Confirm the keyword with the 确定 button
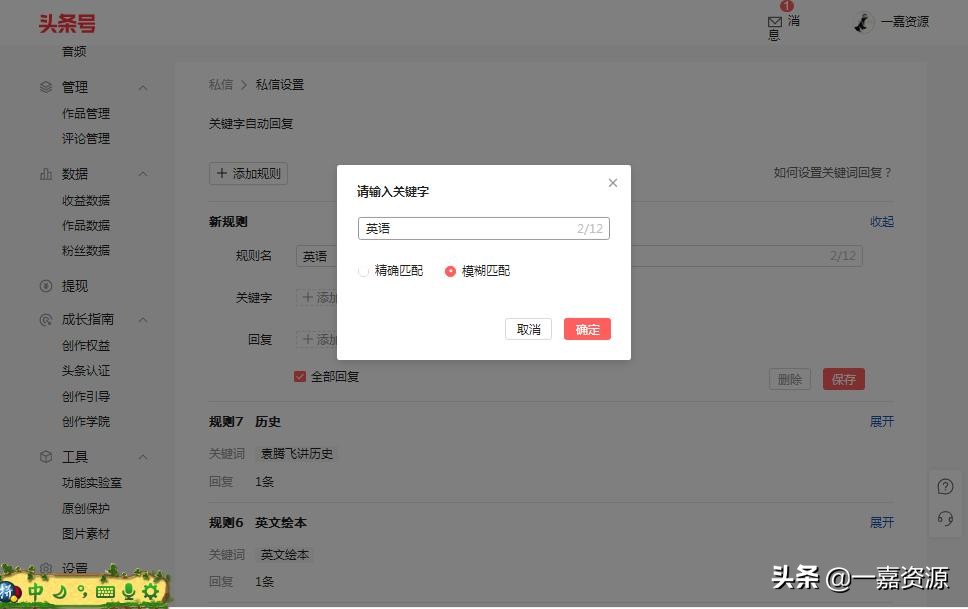The height and width of the screenshot is (609, 968). tap(587, 328)
